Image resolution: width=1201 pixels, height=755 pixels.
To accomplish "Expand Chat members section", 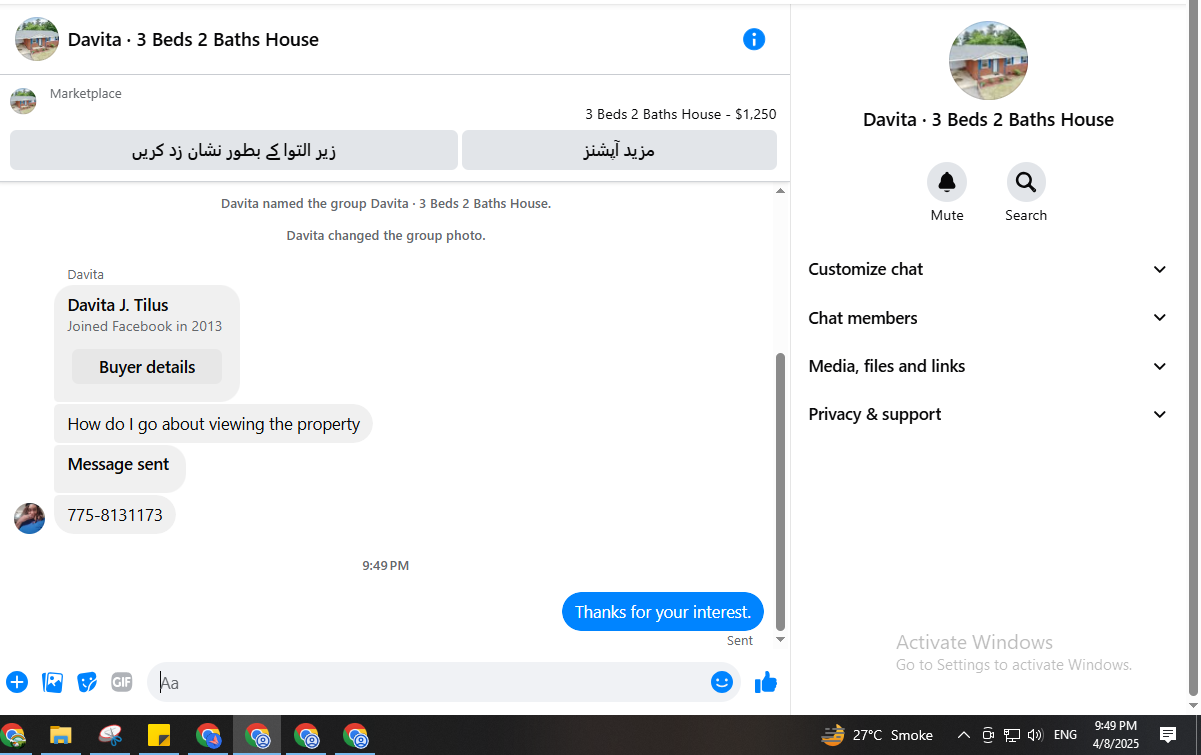I will pos(988,318).
